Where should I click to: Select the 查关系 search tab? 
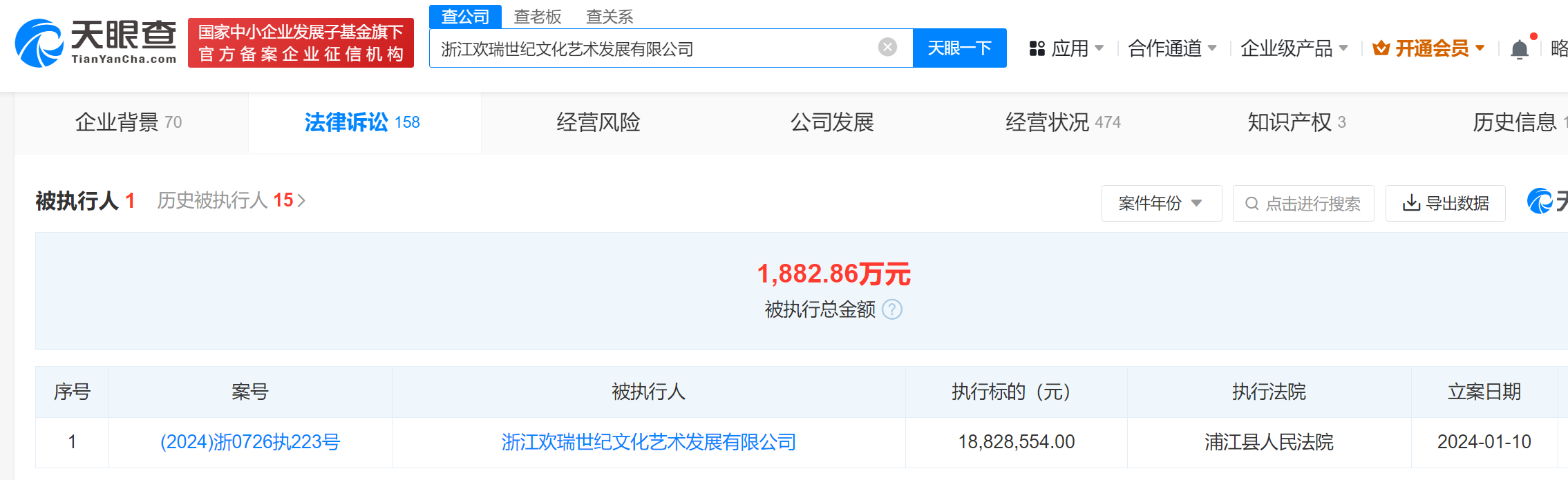click(x=610, y=17)
